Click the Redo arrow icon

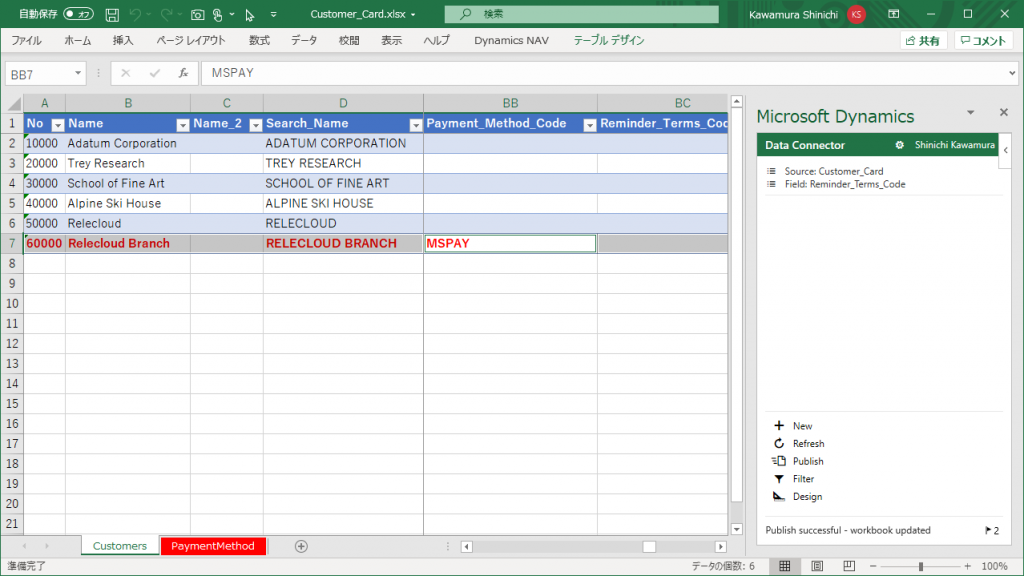(x=167, y=14)
